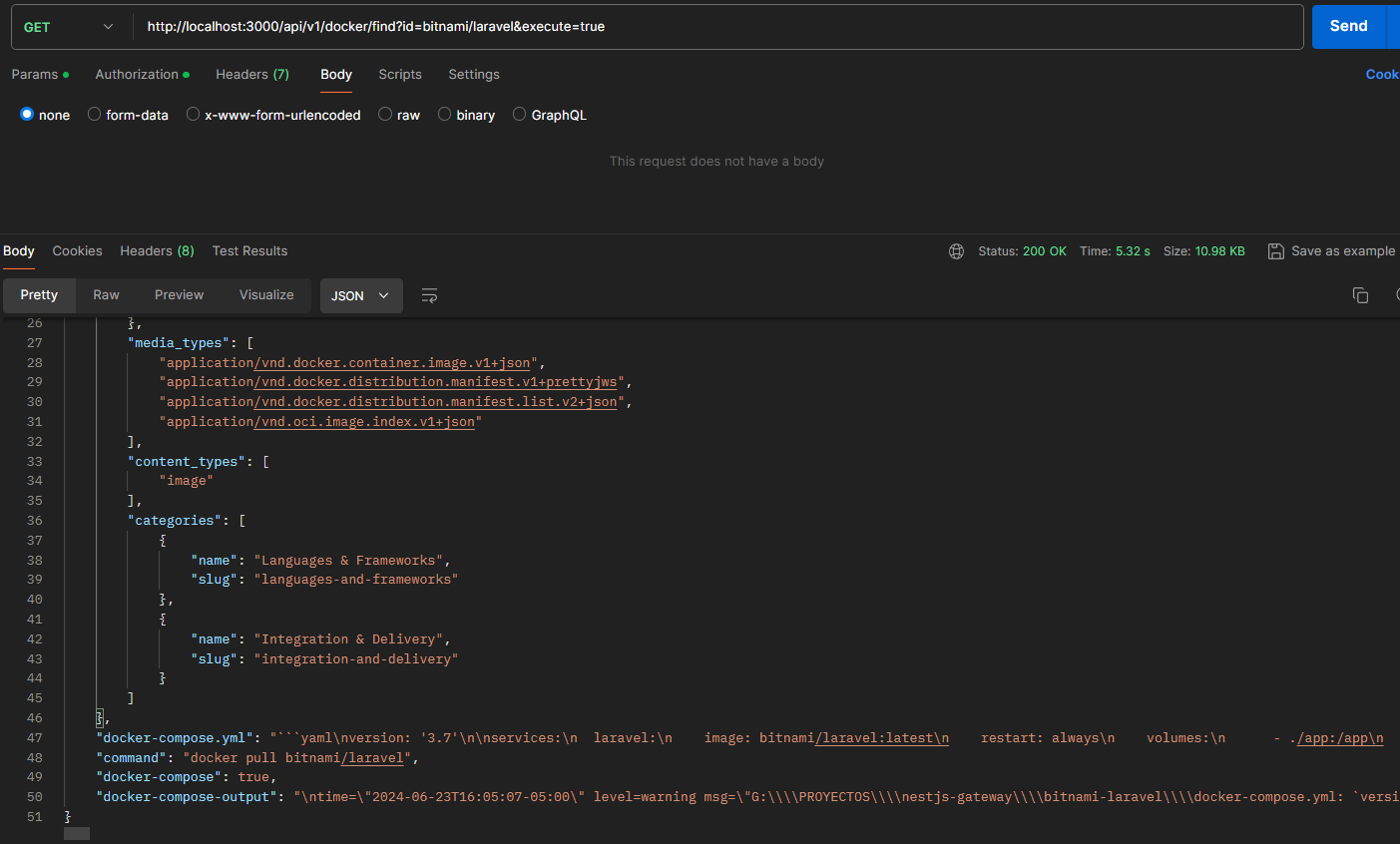Image resolution: width=1400 pixels, height=844 pixels.
Task: Switch to the Test Results tab
Action: coord(249,251)
